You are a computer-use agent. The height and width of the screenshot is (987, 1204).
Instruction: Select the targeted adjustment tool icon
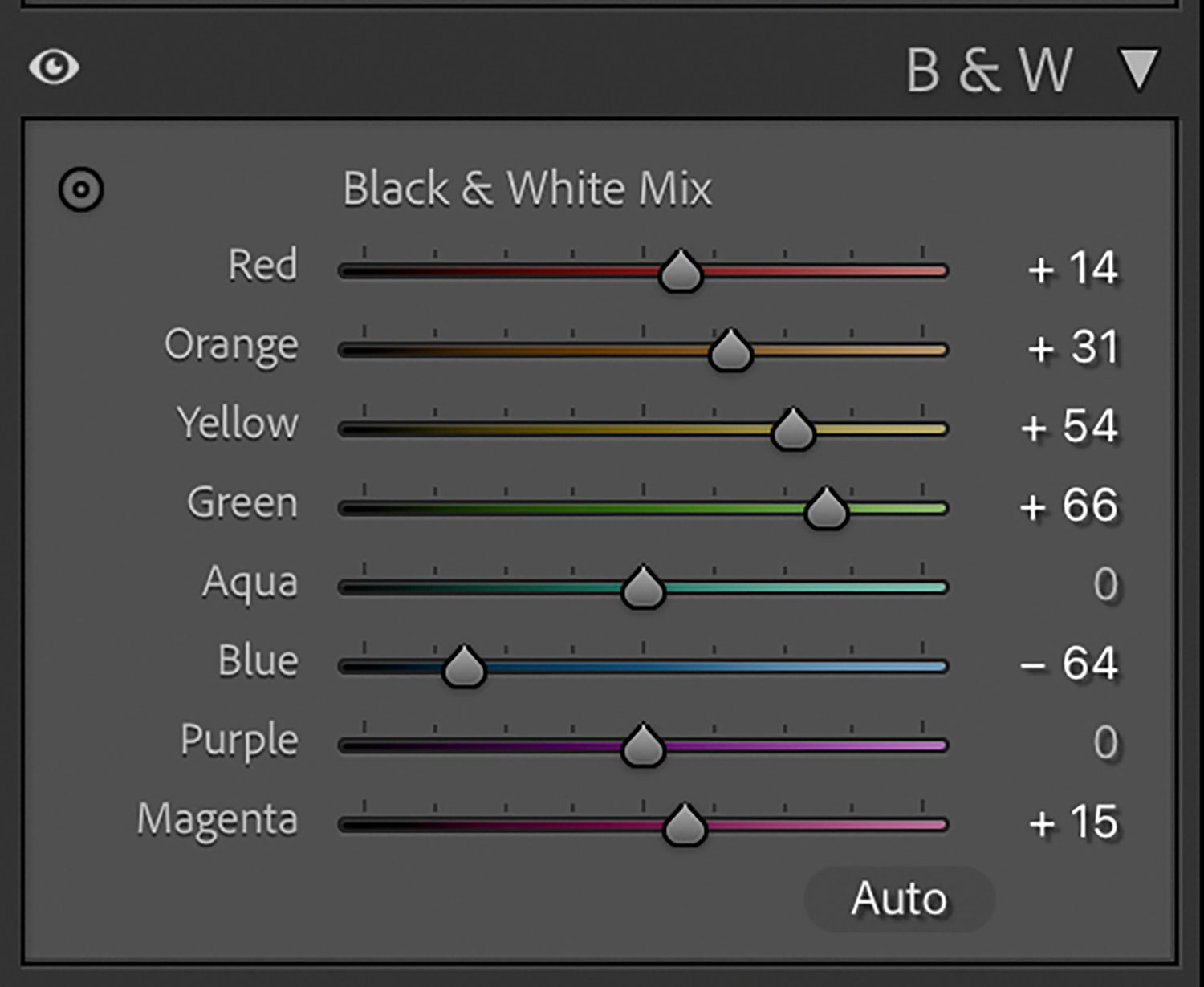(81, 190)
